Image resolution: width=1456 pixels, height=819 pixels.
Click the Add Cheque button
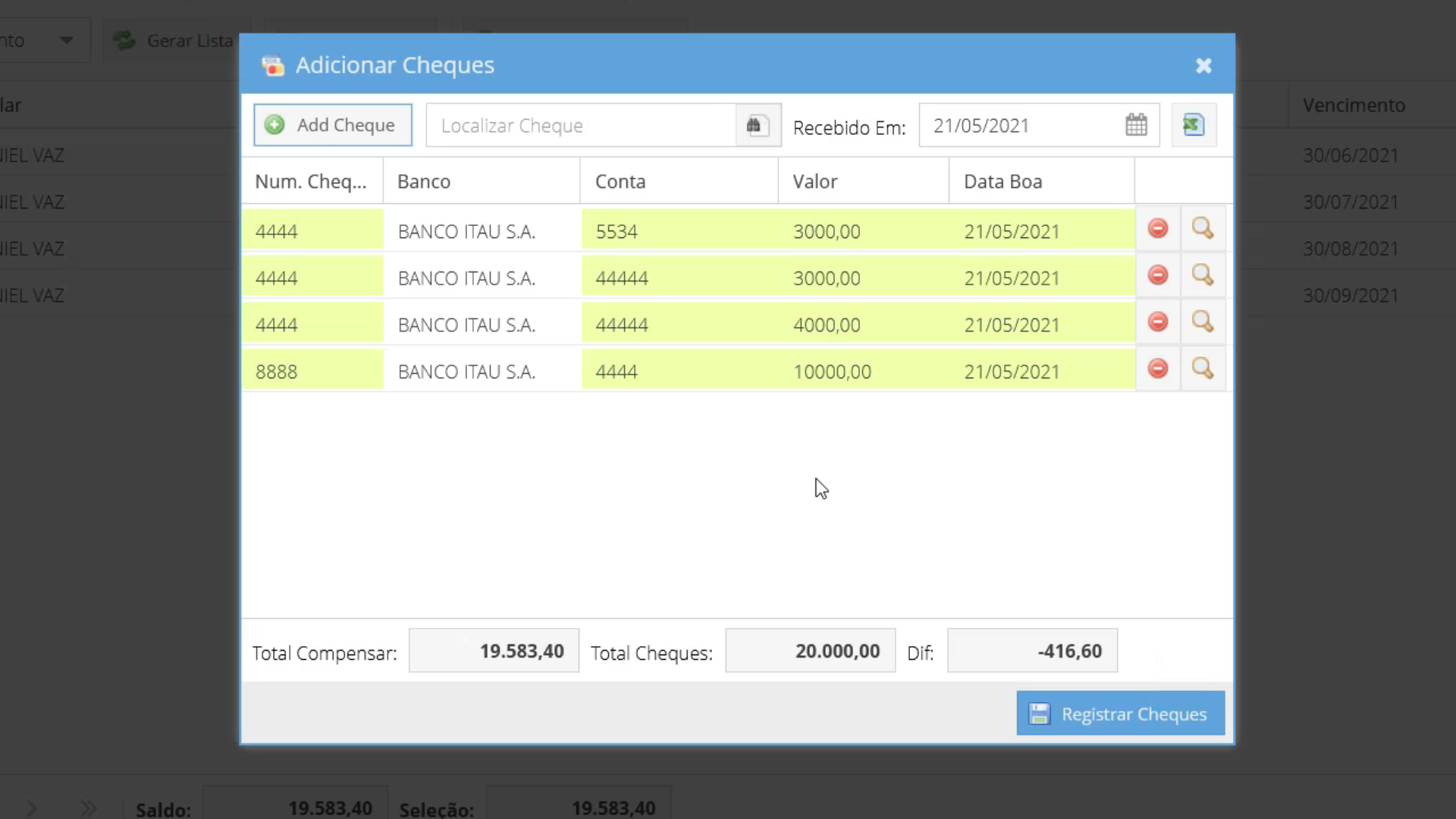pos(333,125)
